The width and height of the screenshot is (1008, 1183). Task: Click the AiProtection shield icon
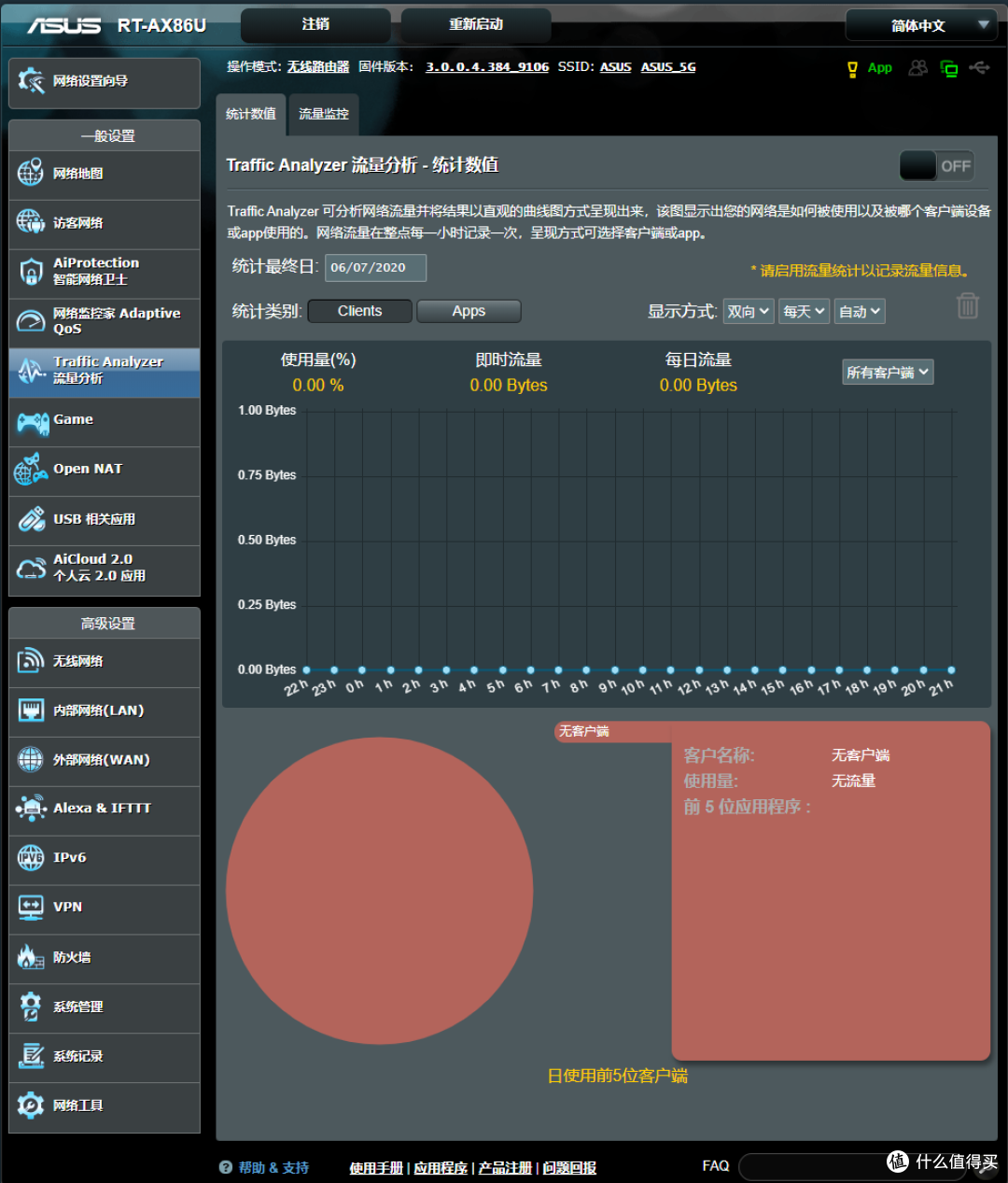pyautogui.click(x=31, y=272)
